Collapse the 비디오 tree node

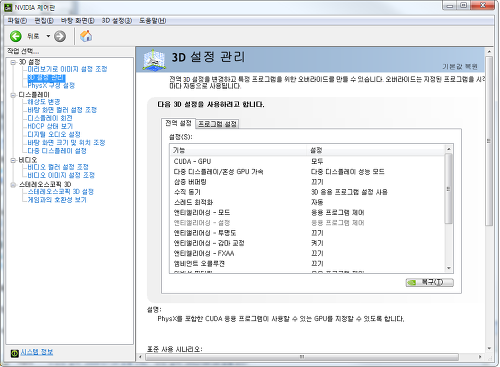(13, 160)
